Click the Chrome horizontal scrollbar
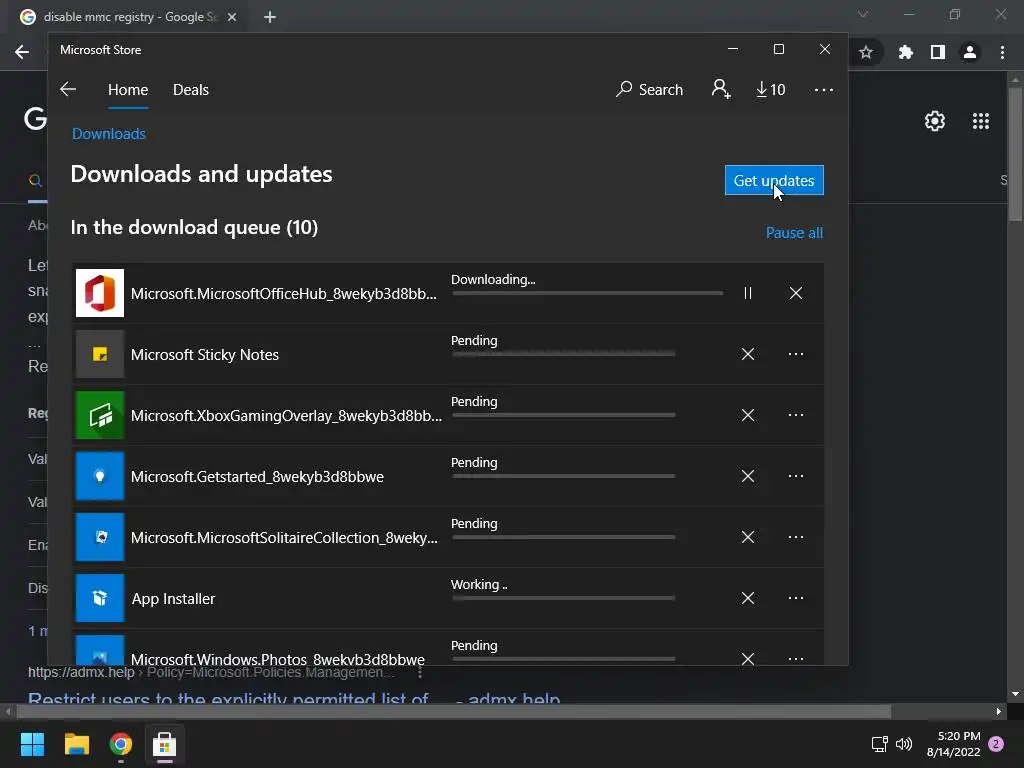1024x768 pixels. 453,711
